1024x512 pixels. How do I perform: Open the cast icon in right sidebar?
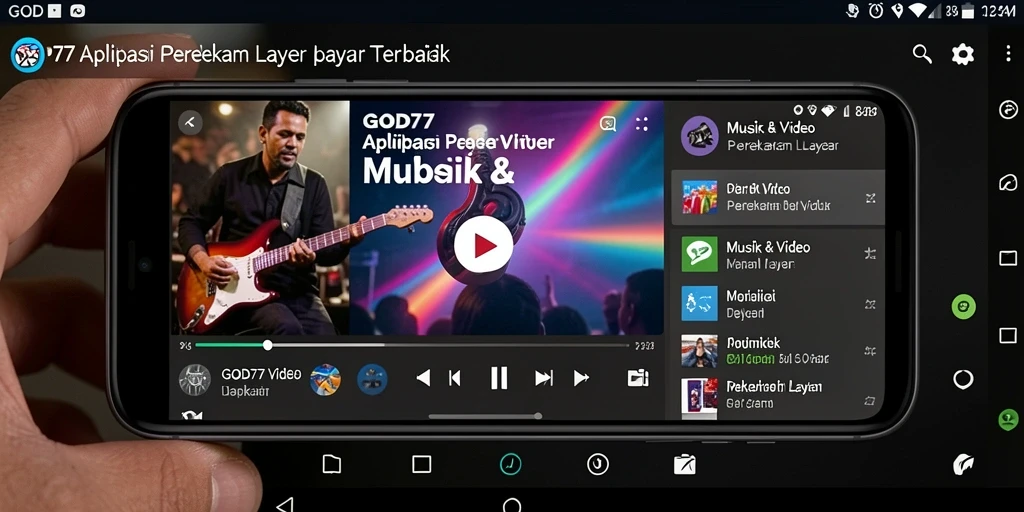coord(1008,109)
